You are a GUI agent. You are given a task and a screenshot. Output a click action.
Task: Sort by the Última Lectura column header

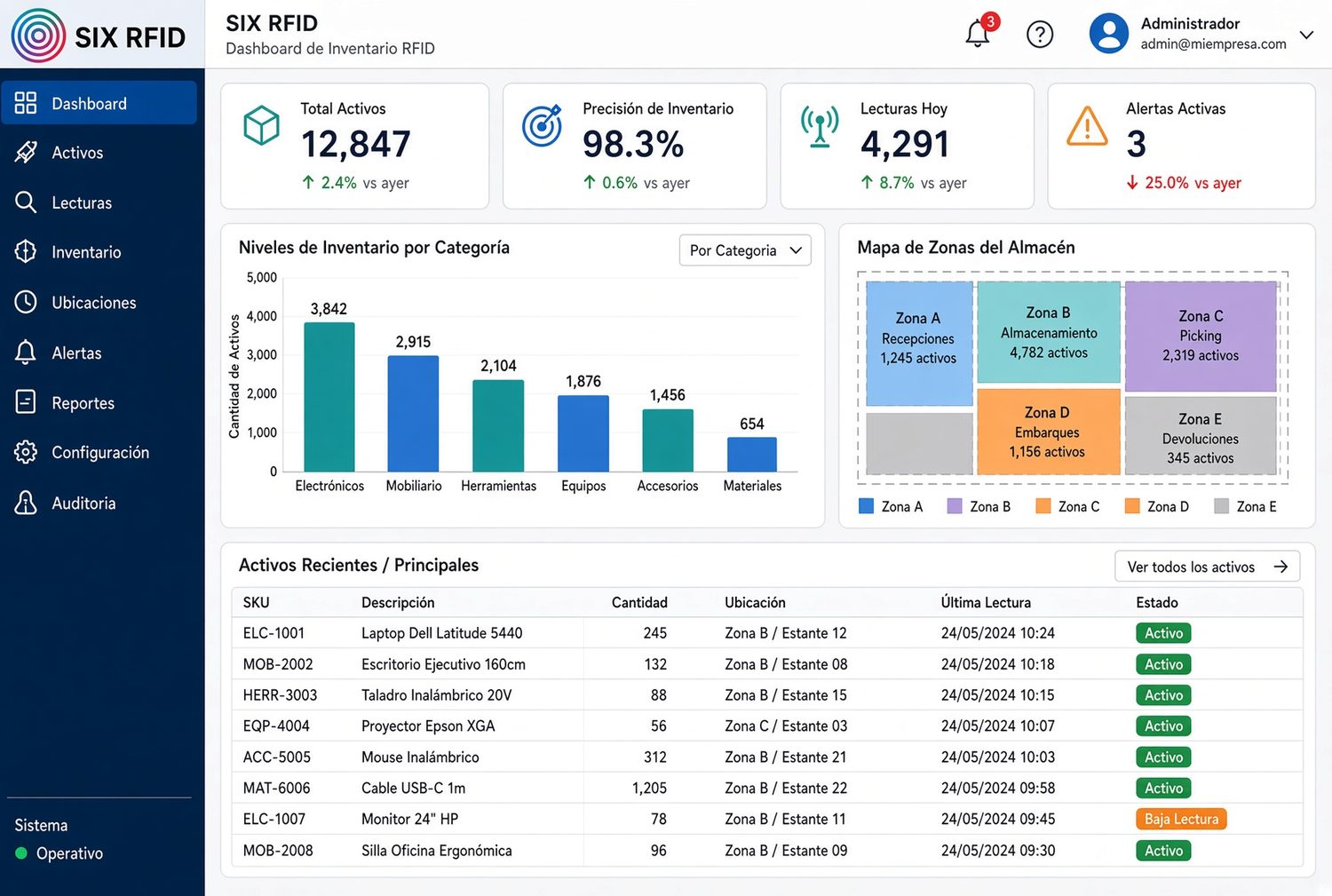[x=986, y=602]
